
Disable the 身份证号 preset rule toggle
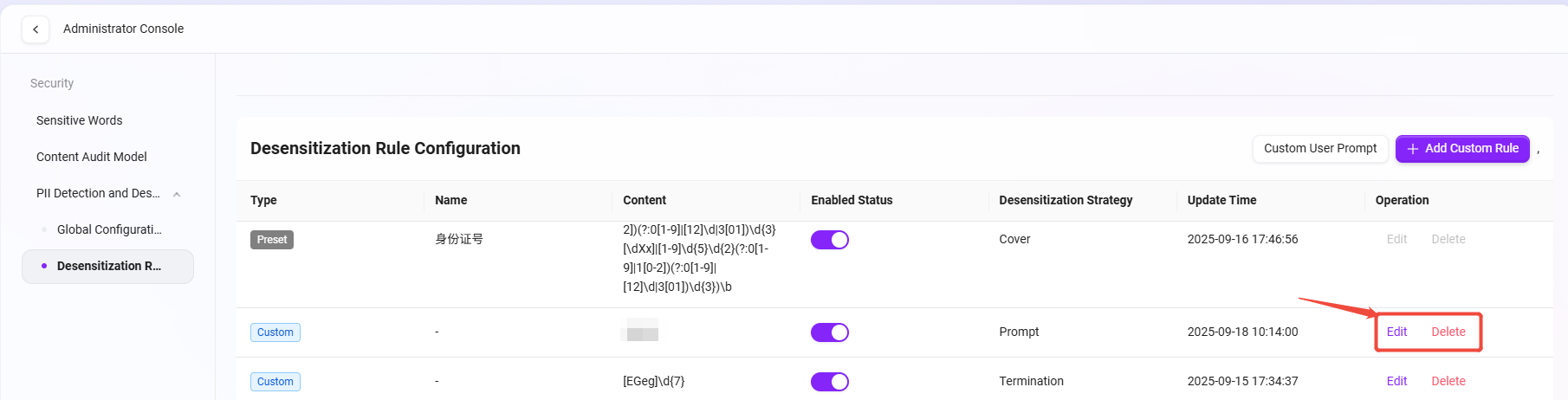point(829,240)
